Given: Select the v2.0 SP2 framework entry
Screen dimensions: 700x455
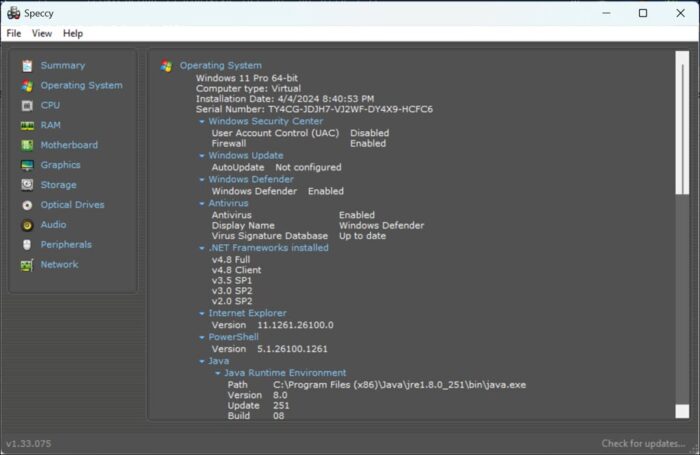Looking at the screenshot, I should point(232,301).
